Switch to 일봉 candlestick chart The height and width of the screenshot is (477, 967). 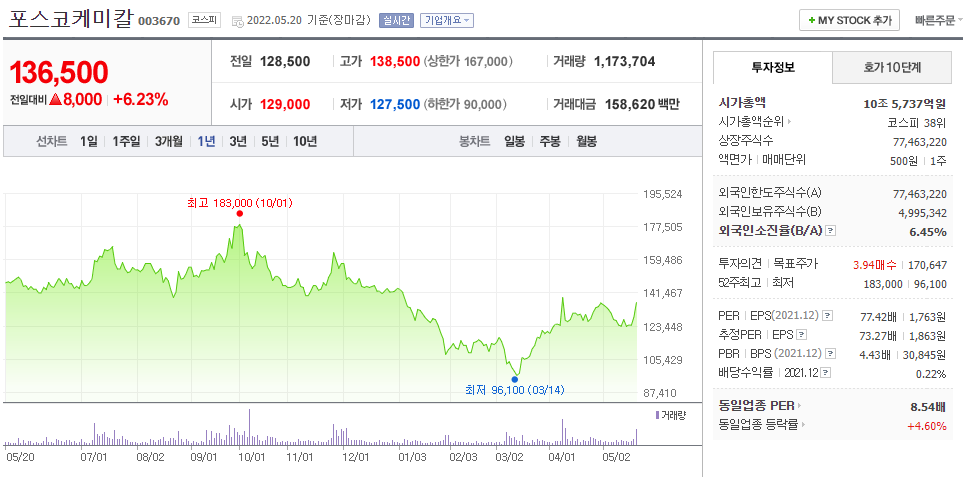coord(514,141)
